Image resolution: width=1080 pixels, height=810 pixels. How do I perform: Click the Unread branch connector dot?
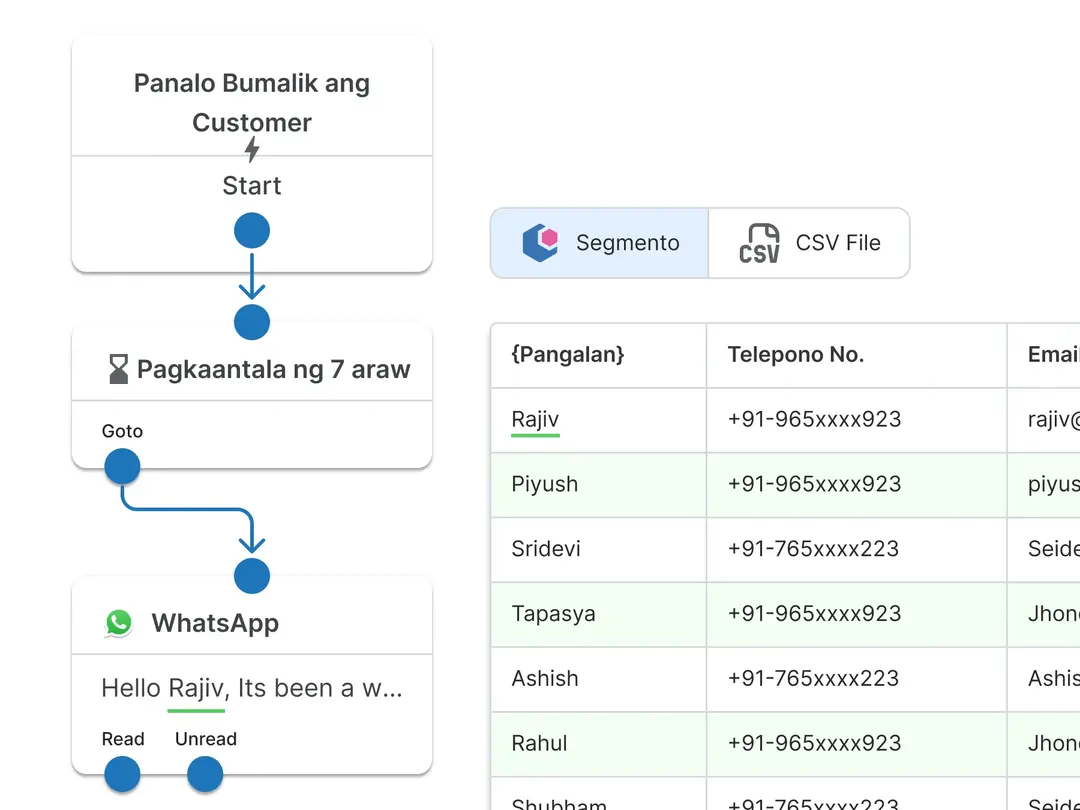coord(205,774)
